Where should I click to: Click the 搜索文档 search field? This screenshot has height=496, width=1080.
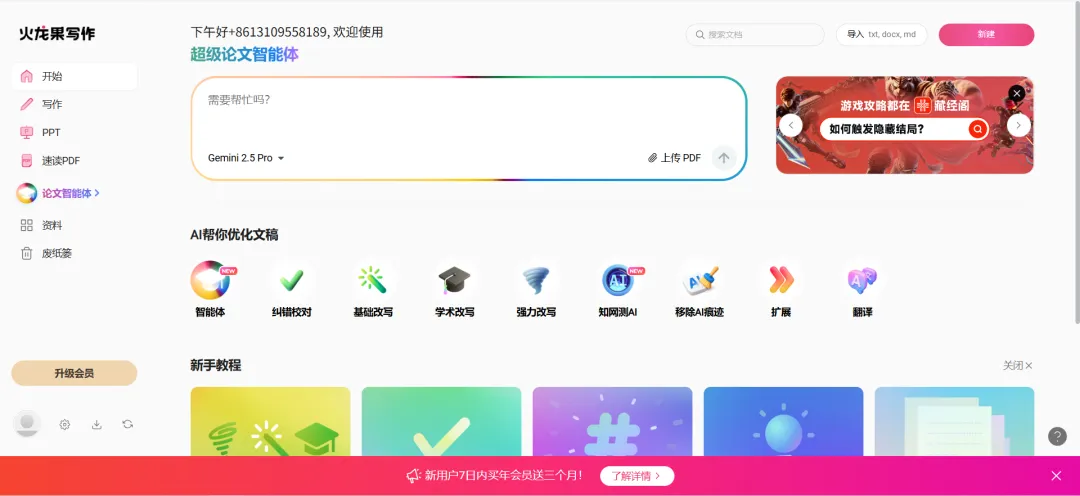(755, 34)
